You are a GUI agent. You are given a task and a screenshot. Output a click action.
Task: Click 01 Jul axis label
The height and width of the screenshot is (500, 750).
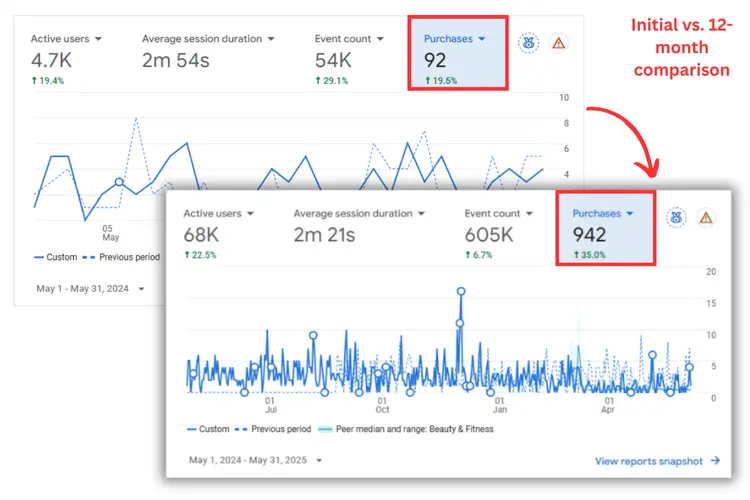(x=270, y=405)
